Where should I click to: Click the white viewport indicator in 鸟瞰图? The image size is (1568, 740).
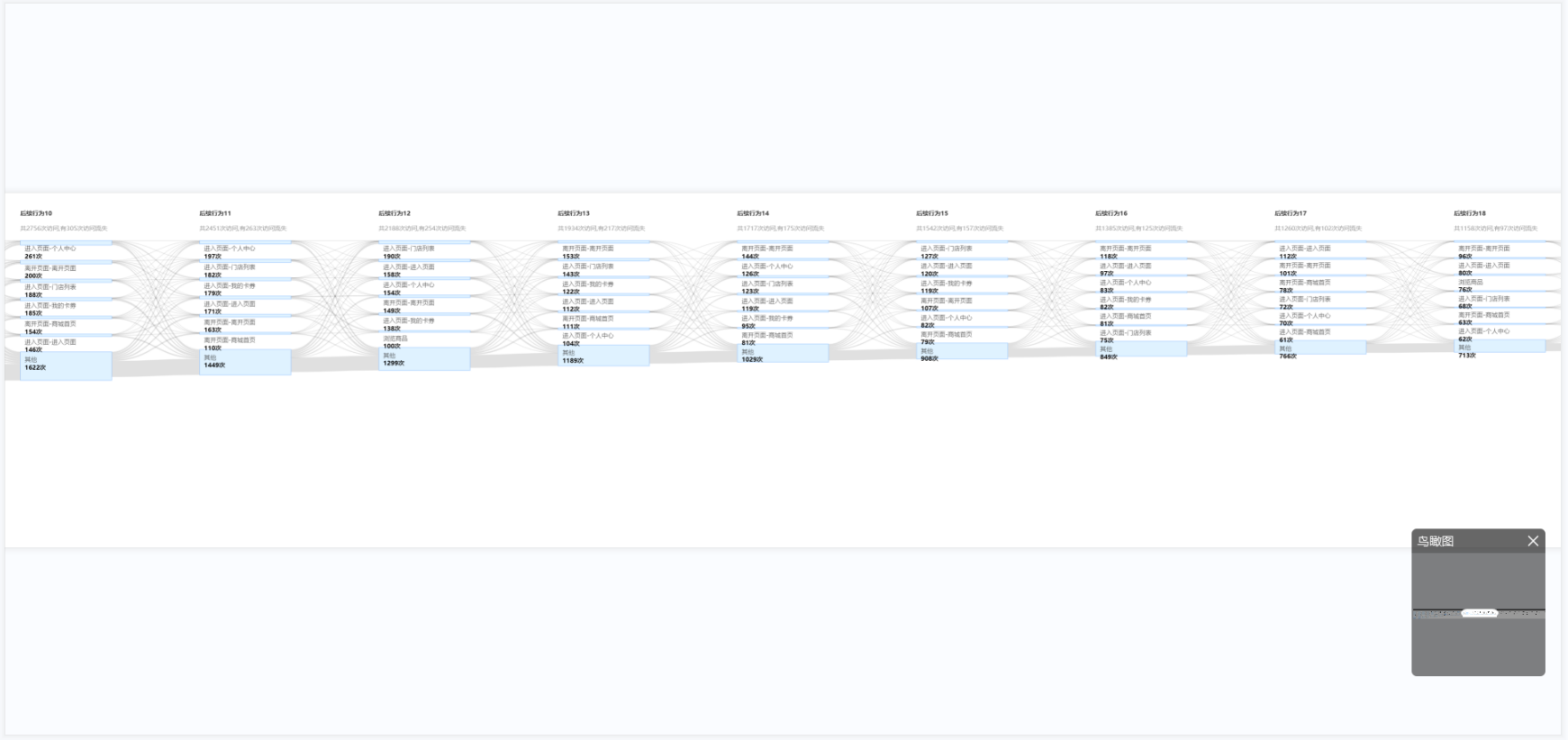click(1479, 613)
